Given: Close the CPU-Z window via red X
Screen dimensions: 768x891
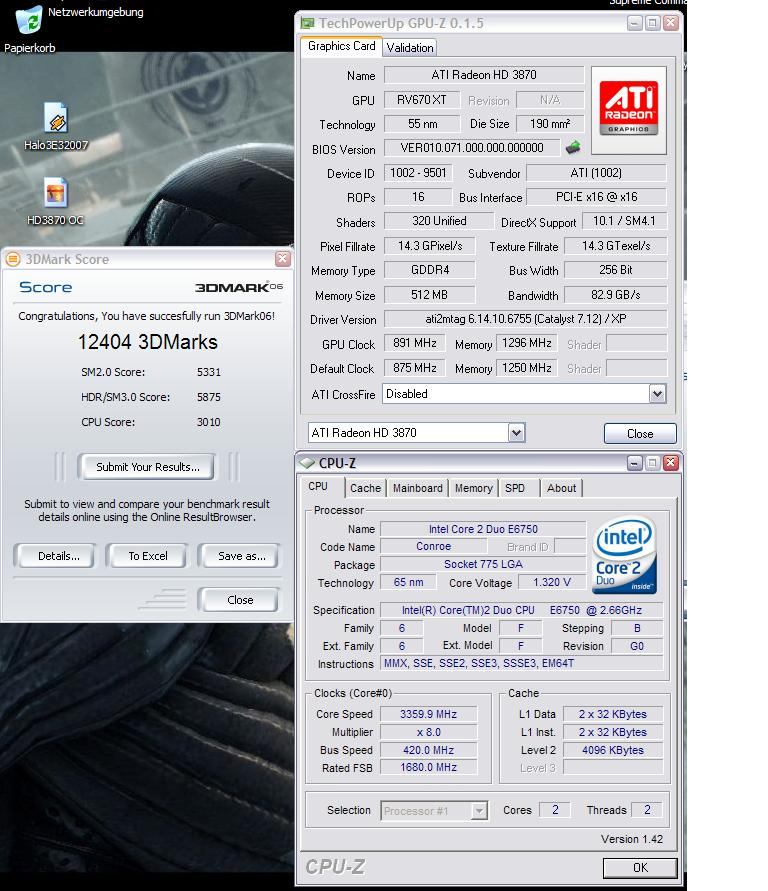Looking at the screenshot, I should coord(670,463).
